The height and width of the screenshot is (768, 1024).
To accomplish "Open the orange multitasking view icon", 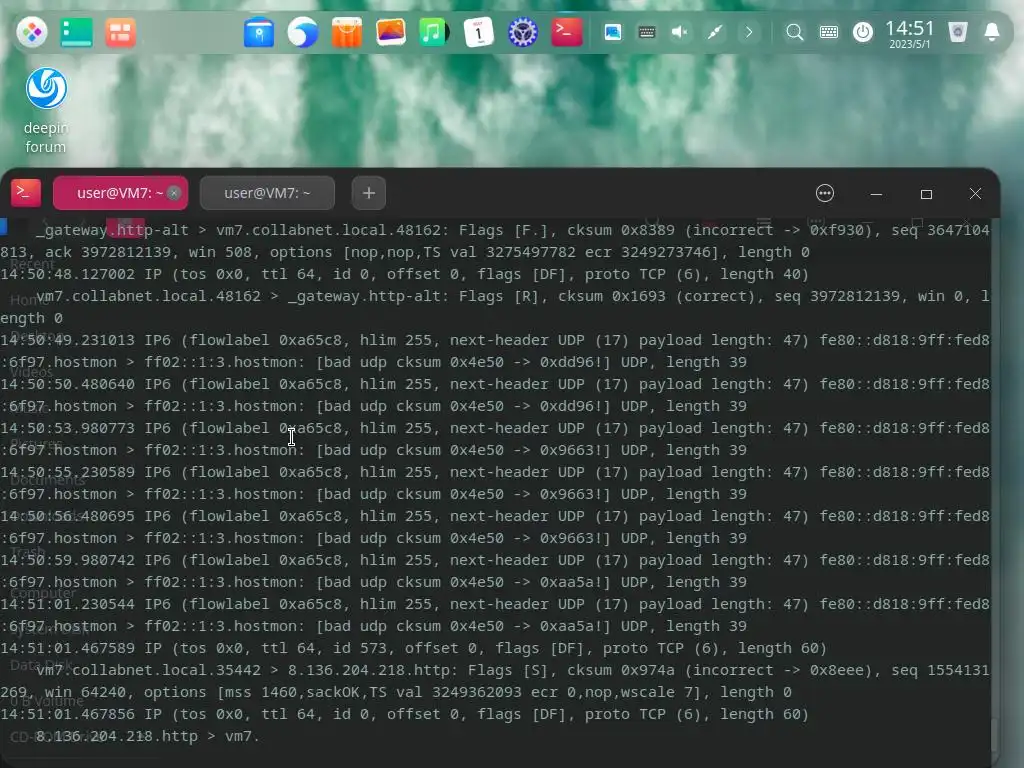I will [x=120, y=32].
